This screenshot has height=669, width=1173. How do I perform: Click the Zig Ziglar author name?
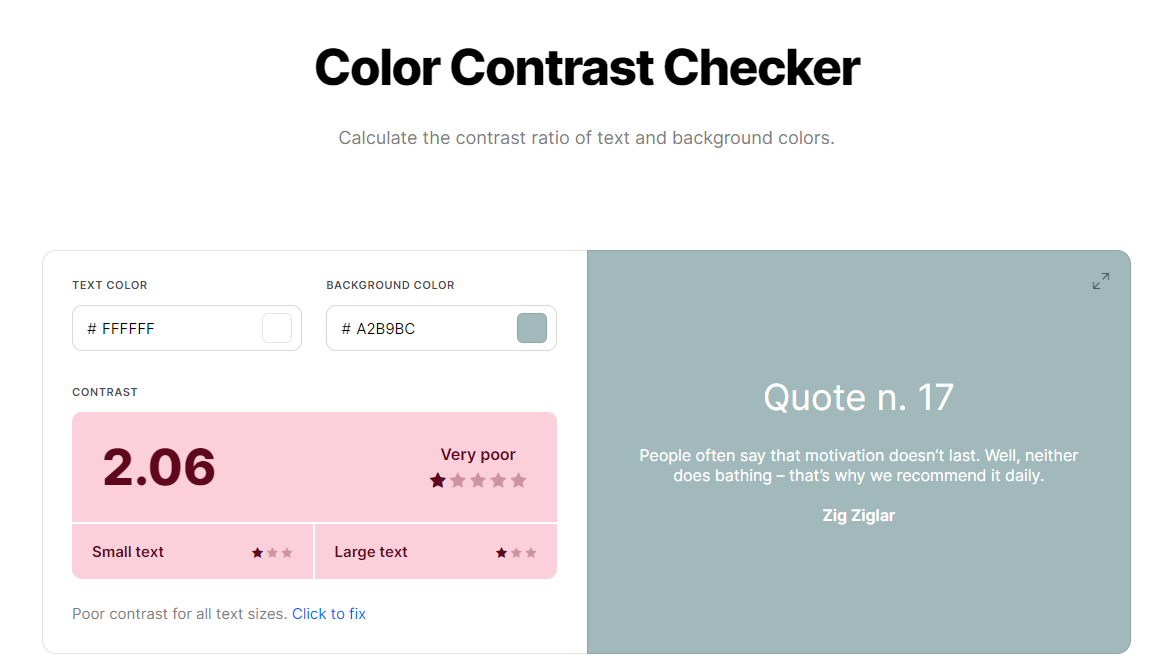pyautogui.click(x=858, y=515)
